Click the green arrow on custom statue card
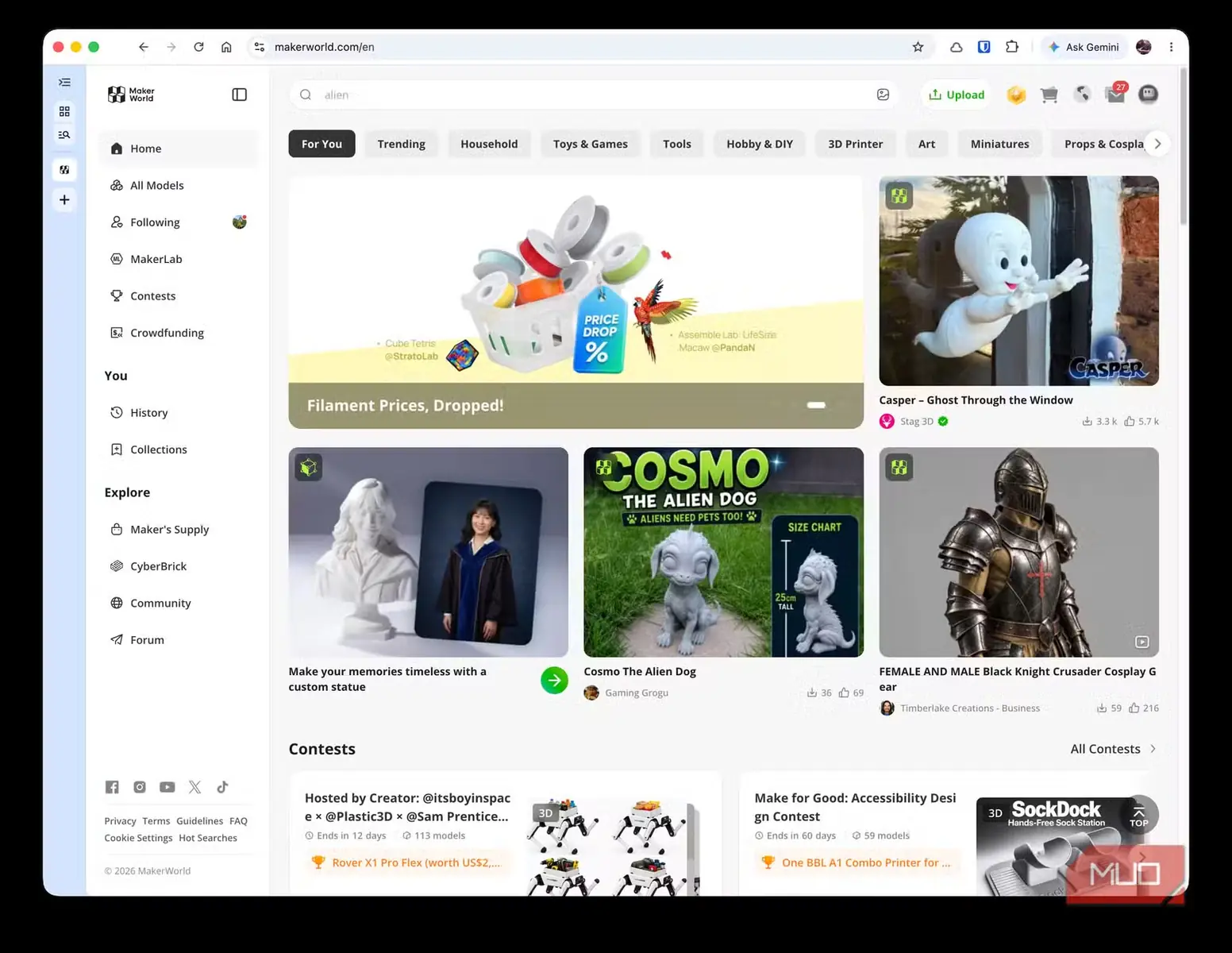Viewport: 1232px width, 953px height. point(554,680)
